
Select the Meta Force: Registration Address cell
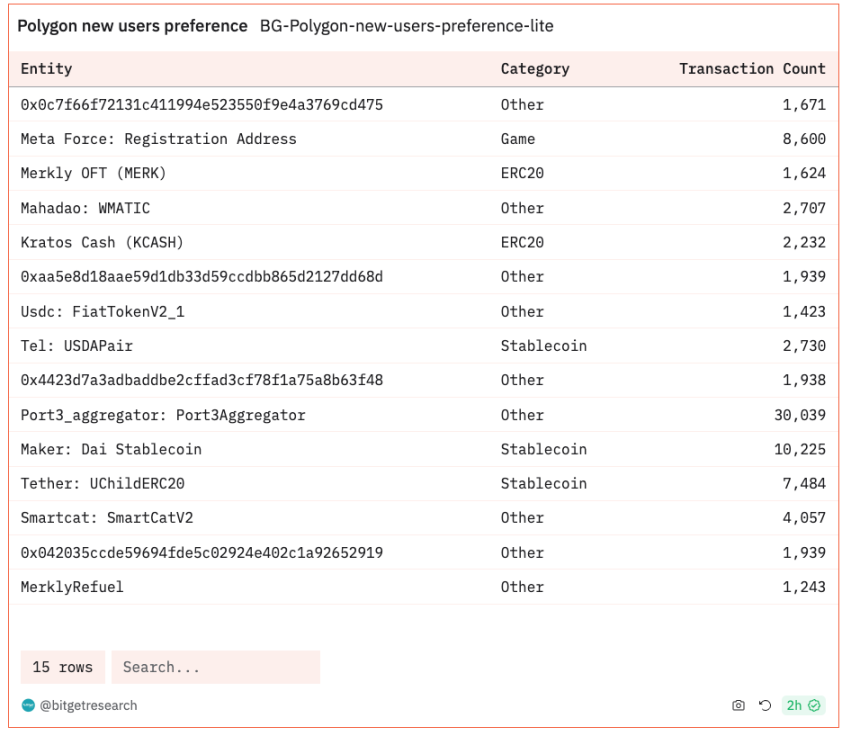tap(158, 139)
